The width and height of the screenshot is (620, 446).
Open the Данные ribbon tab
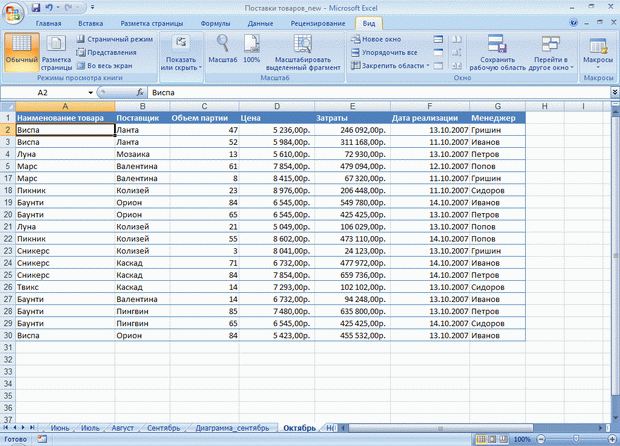pos(260,23)
